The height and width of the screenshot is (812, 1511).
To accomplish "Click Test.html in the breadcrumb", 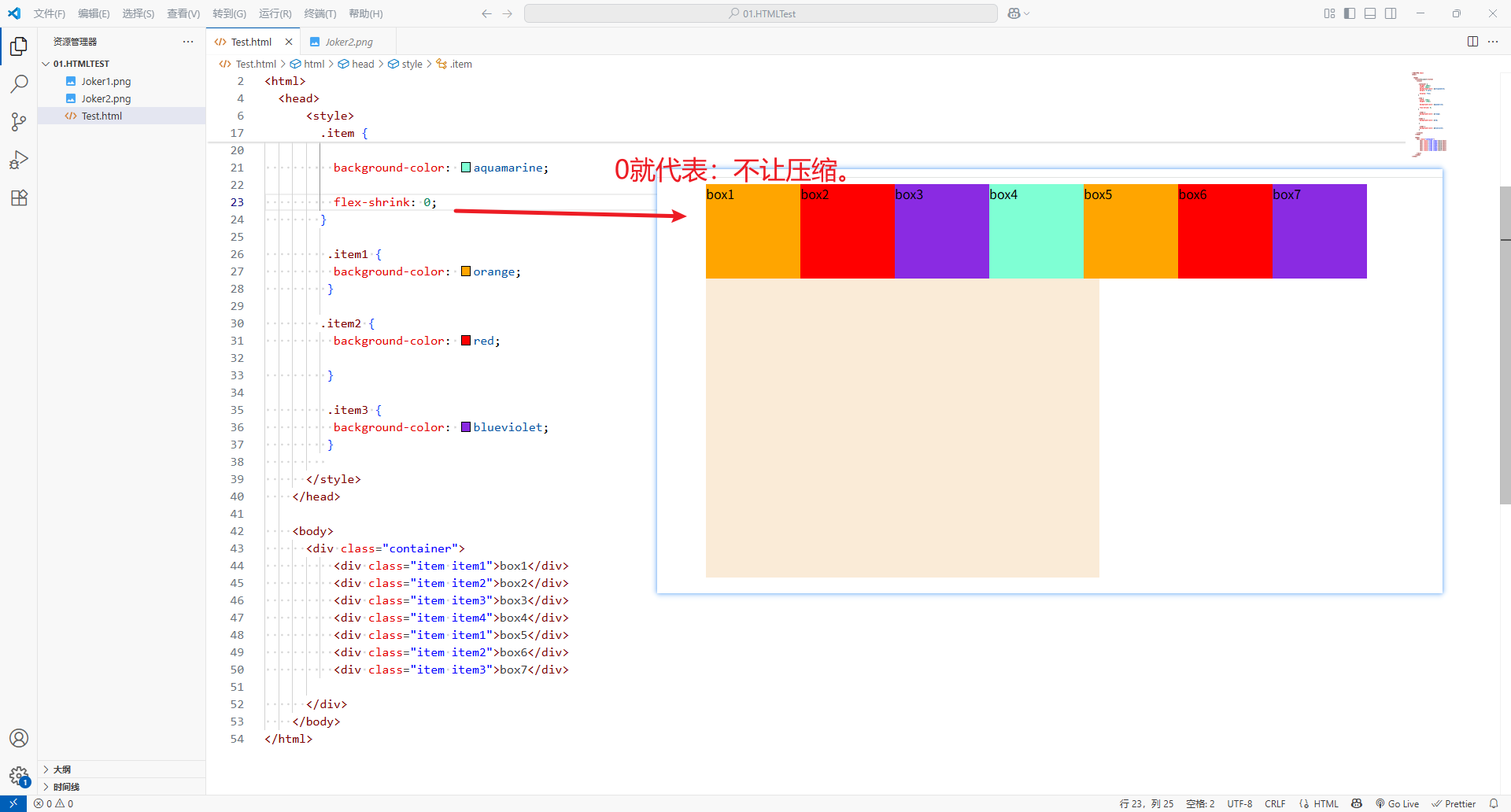I will click(x=256, y=64).
